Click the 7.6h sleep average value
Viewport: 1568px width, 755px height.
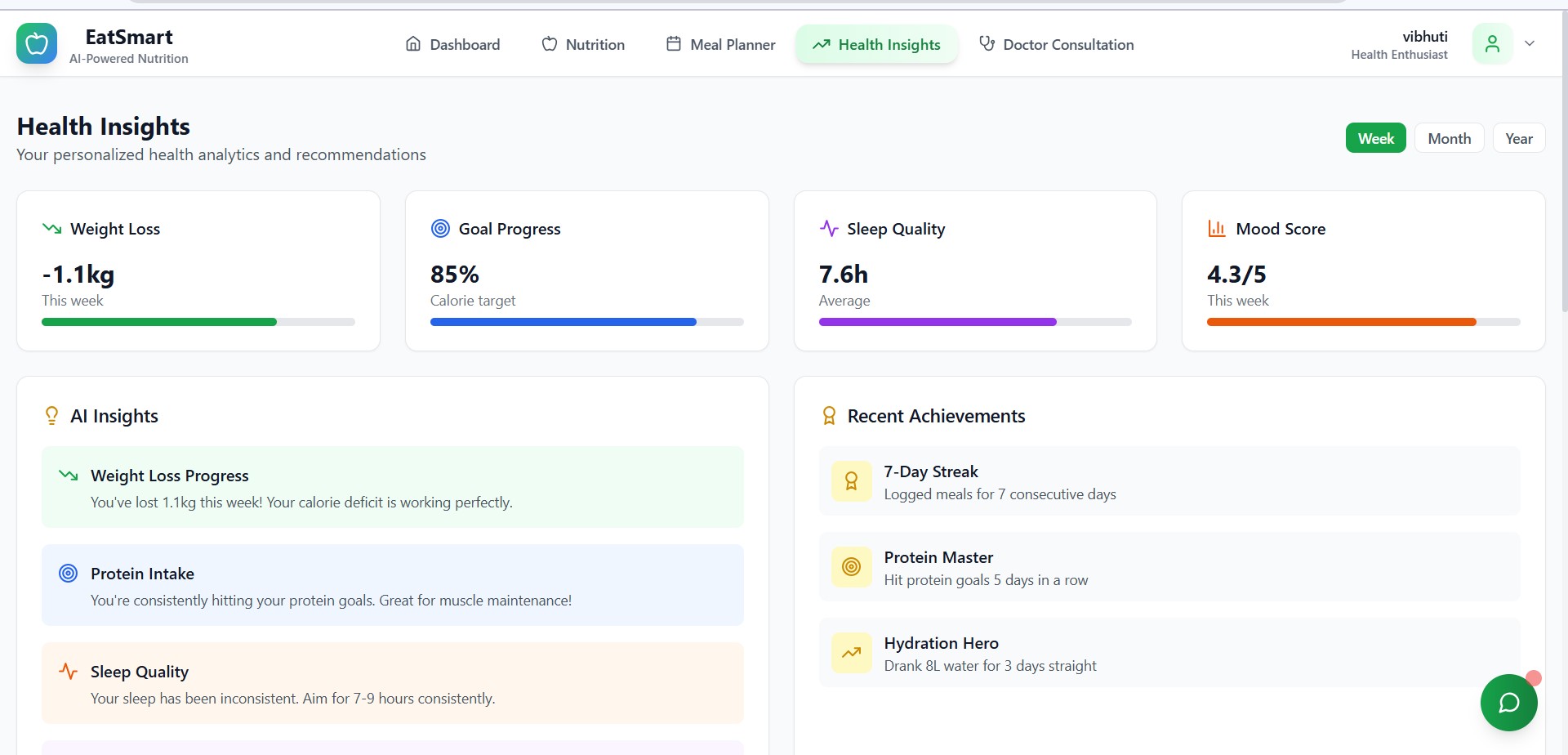(x=844, y=275)
